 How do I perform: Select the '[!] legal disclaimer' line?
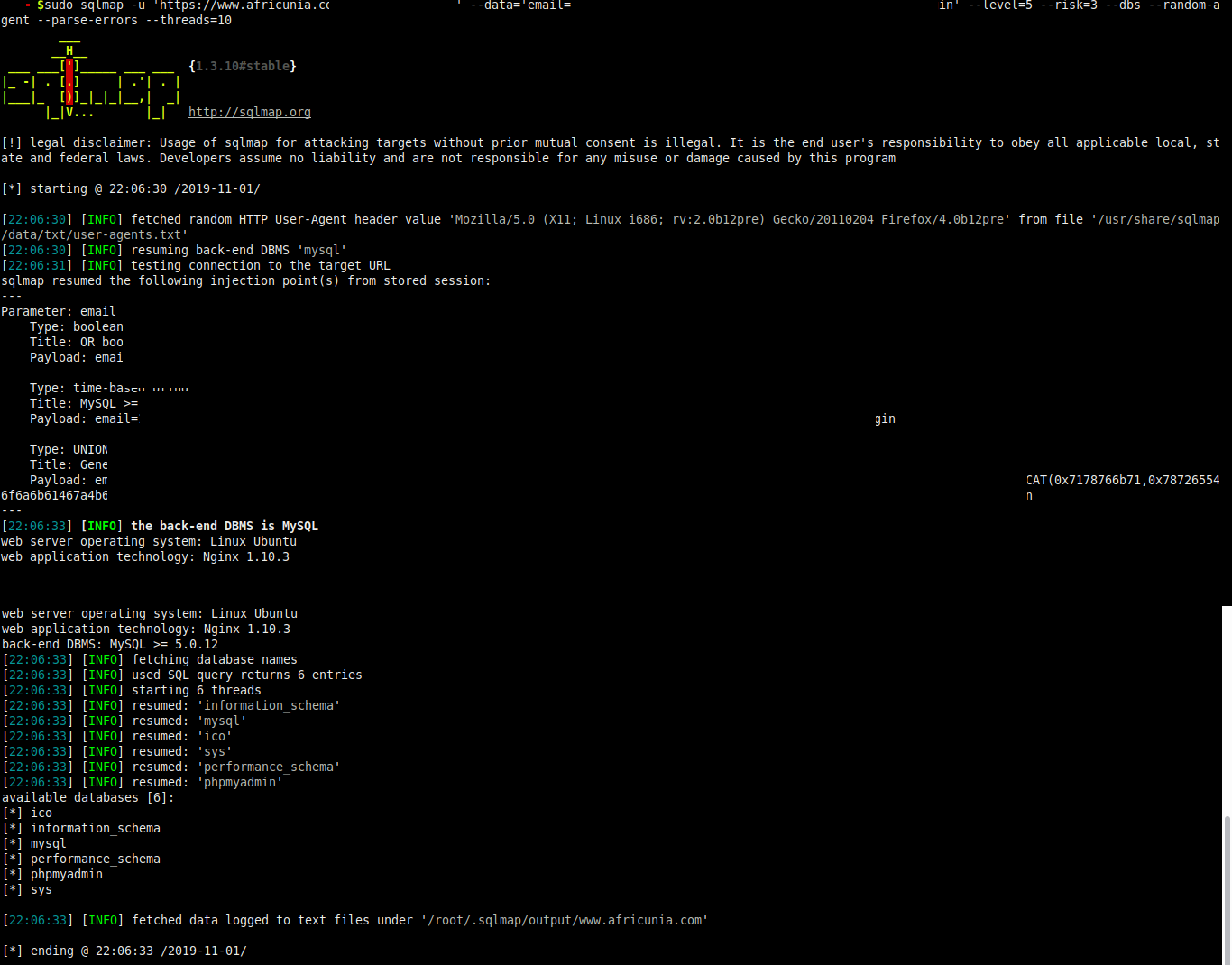[611, 151]
